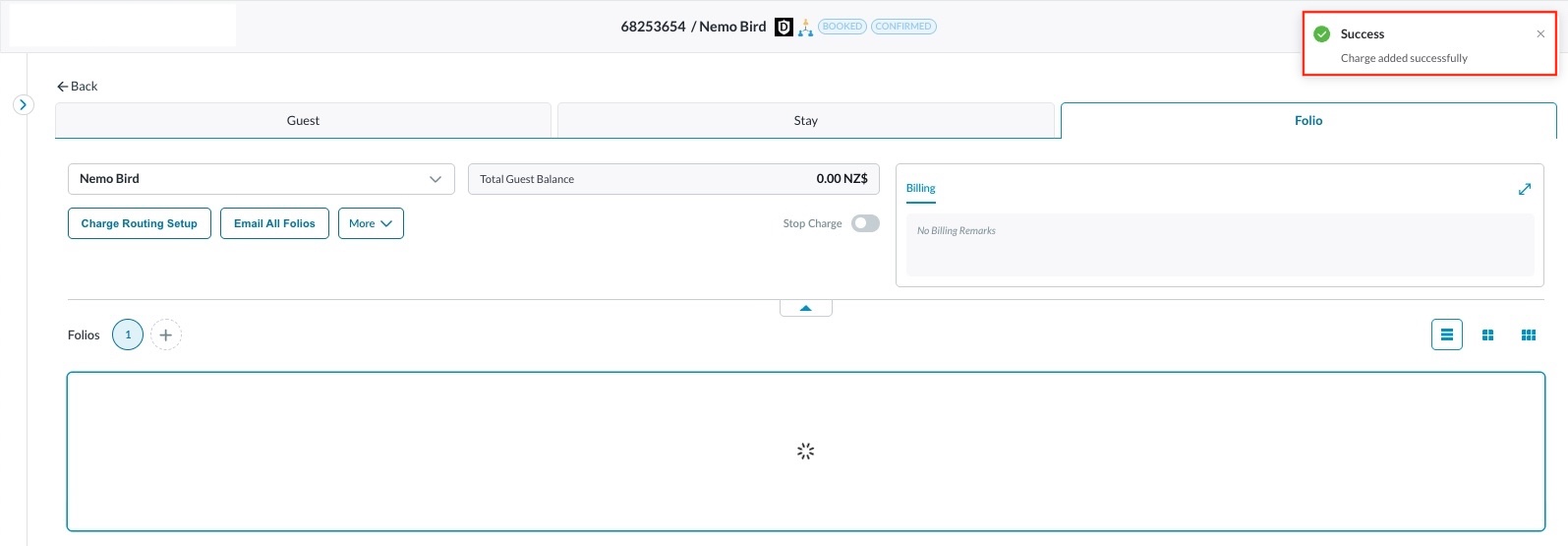Add a new folio with plus icon
This screenshot has width=1568, height=546.
pyautogui.click(x=166, y=335)
